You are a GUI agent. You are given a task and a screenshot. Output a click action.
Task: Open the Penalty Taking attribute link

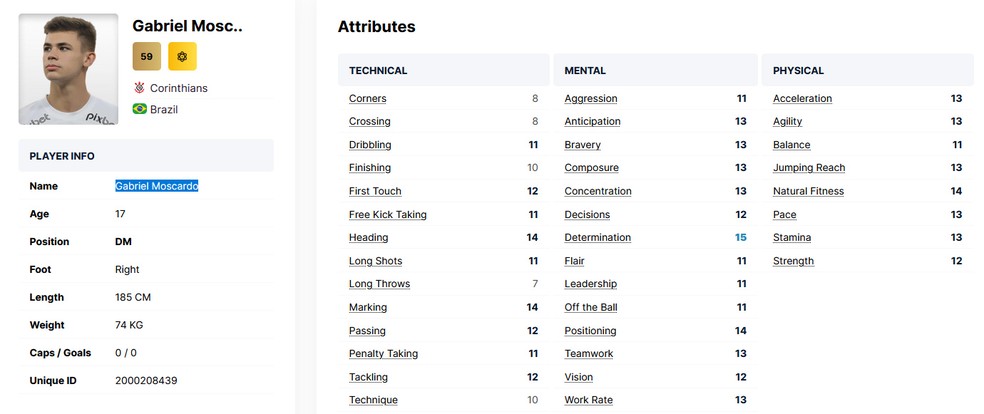(383, 354)
